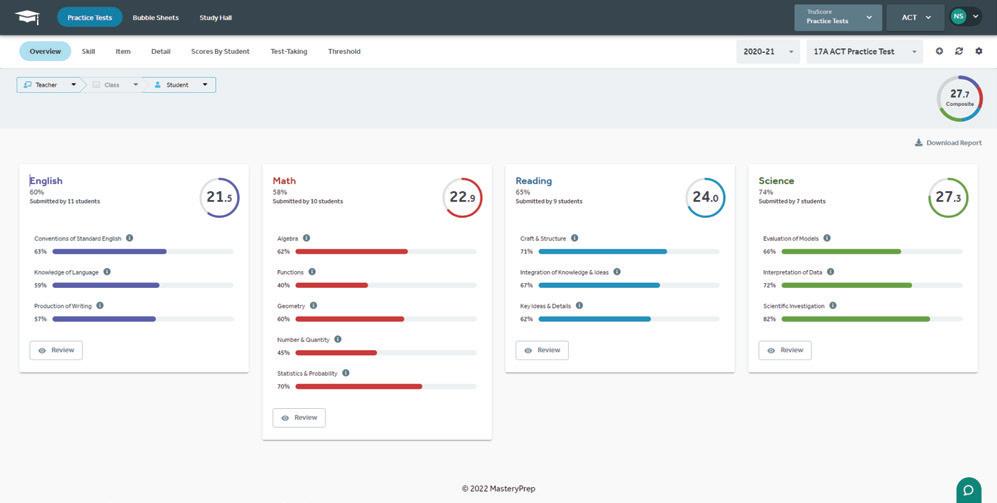Screen dimensions: 997x503
Task: Click the Reading 24.0 score circle
Action: coord(705,198)
